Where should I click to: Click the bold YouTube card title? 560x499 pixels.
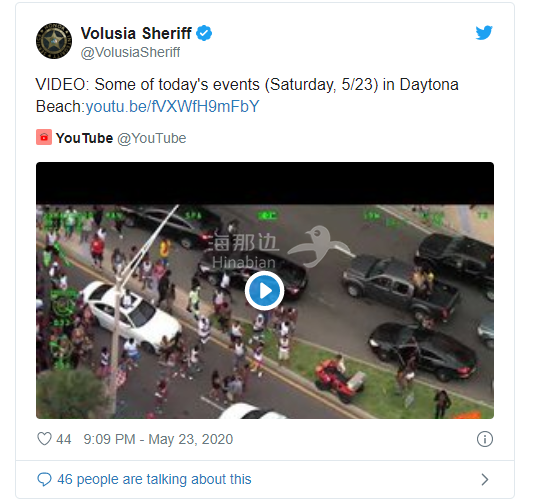coord(84,138)
